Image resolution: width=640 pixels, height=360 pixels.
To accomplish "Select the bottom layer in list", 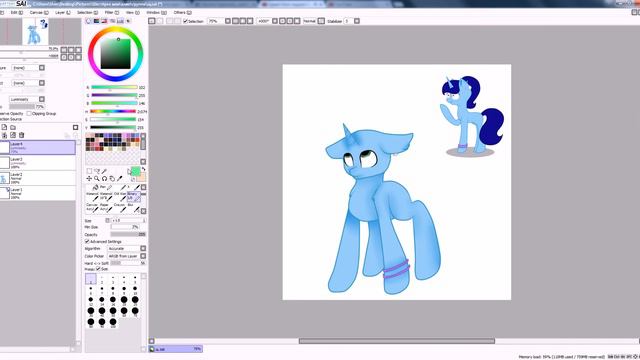I will click(38, 193).
